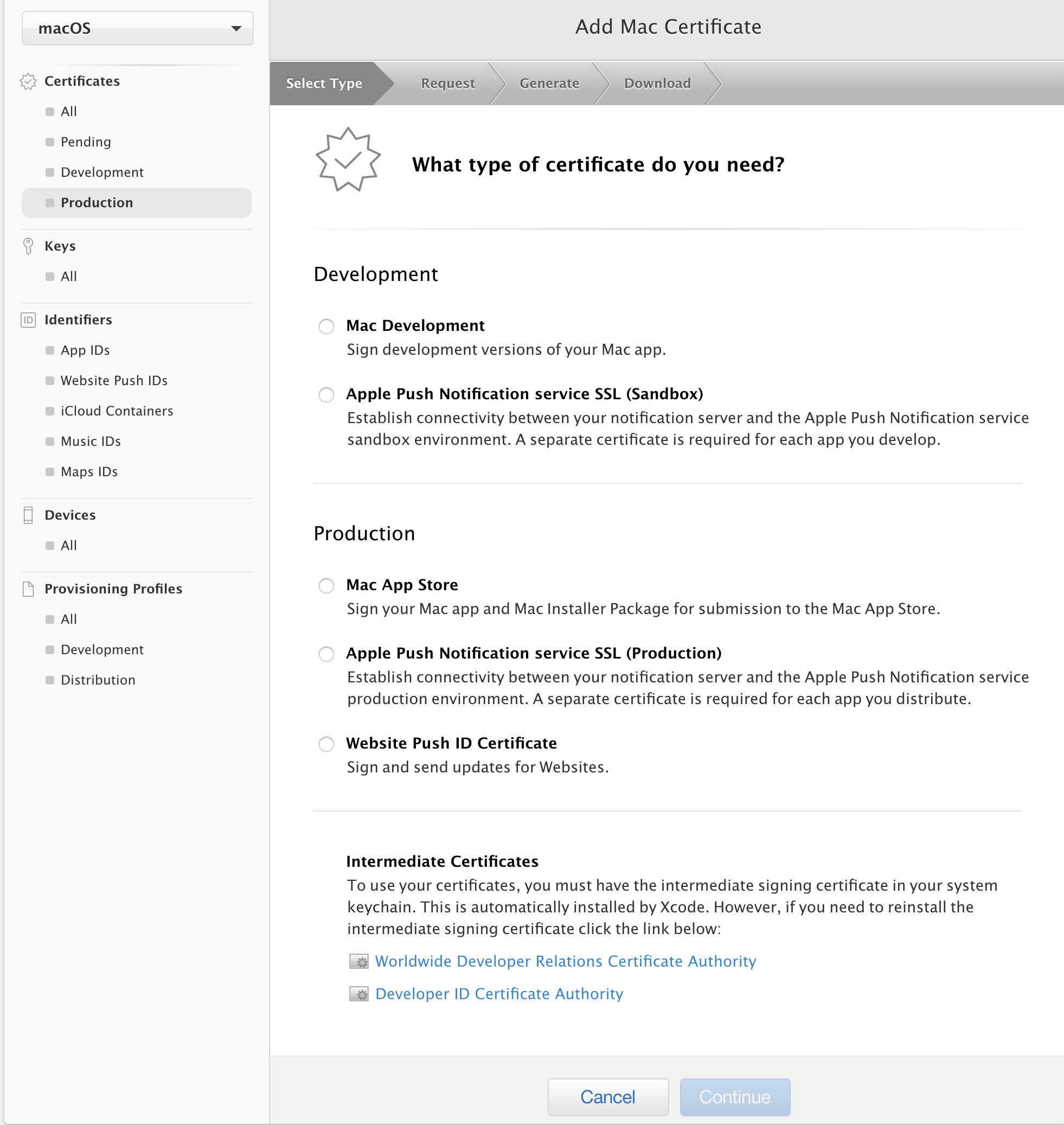Open Worldwide Developer Relations Certificate Authority link

point(566,962)
